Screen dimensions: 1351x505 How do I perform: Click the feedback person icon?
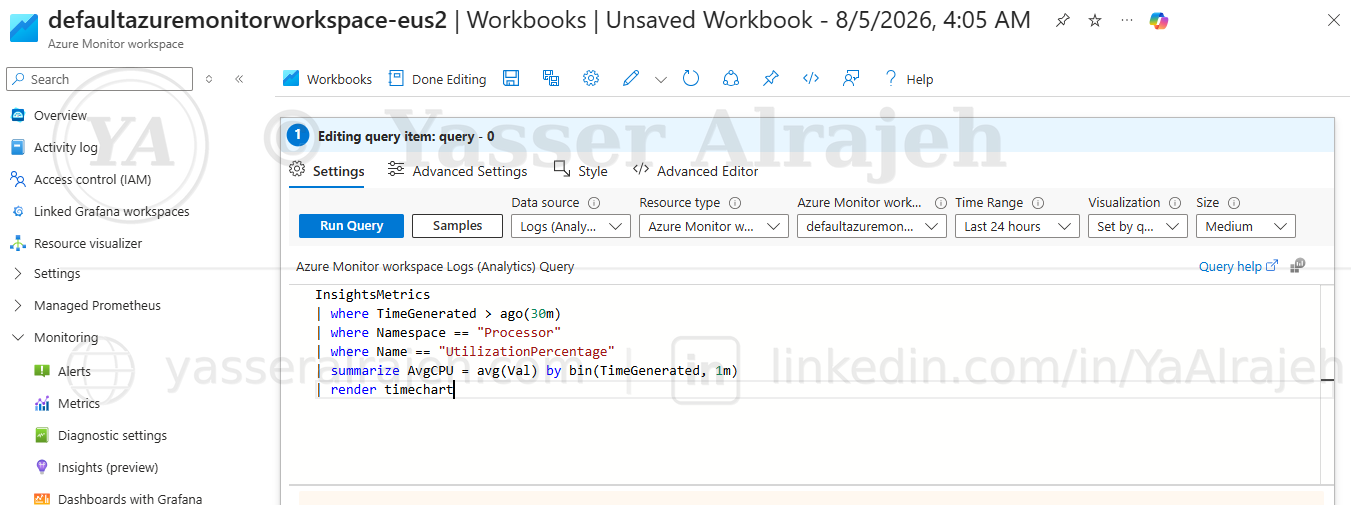click(x=851, y=78)
